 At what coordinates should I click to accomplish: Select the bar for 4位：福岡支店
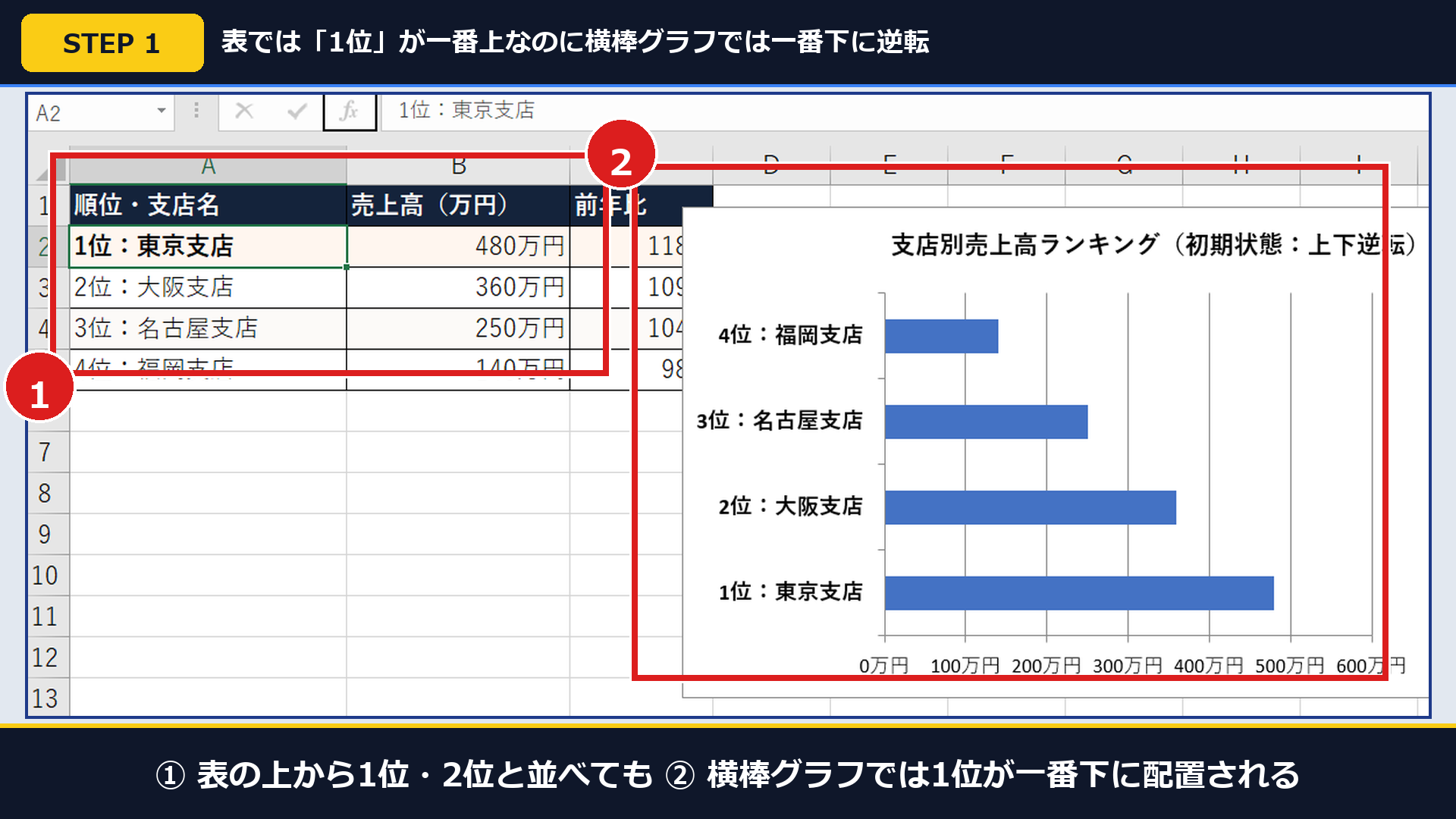coord(941,336)
